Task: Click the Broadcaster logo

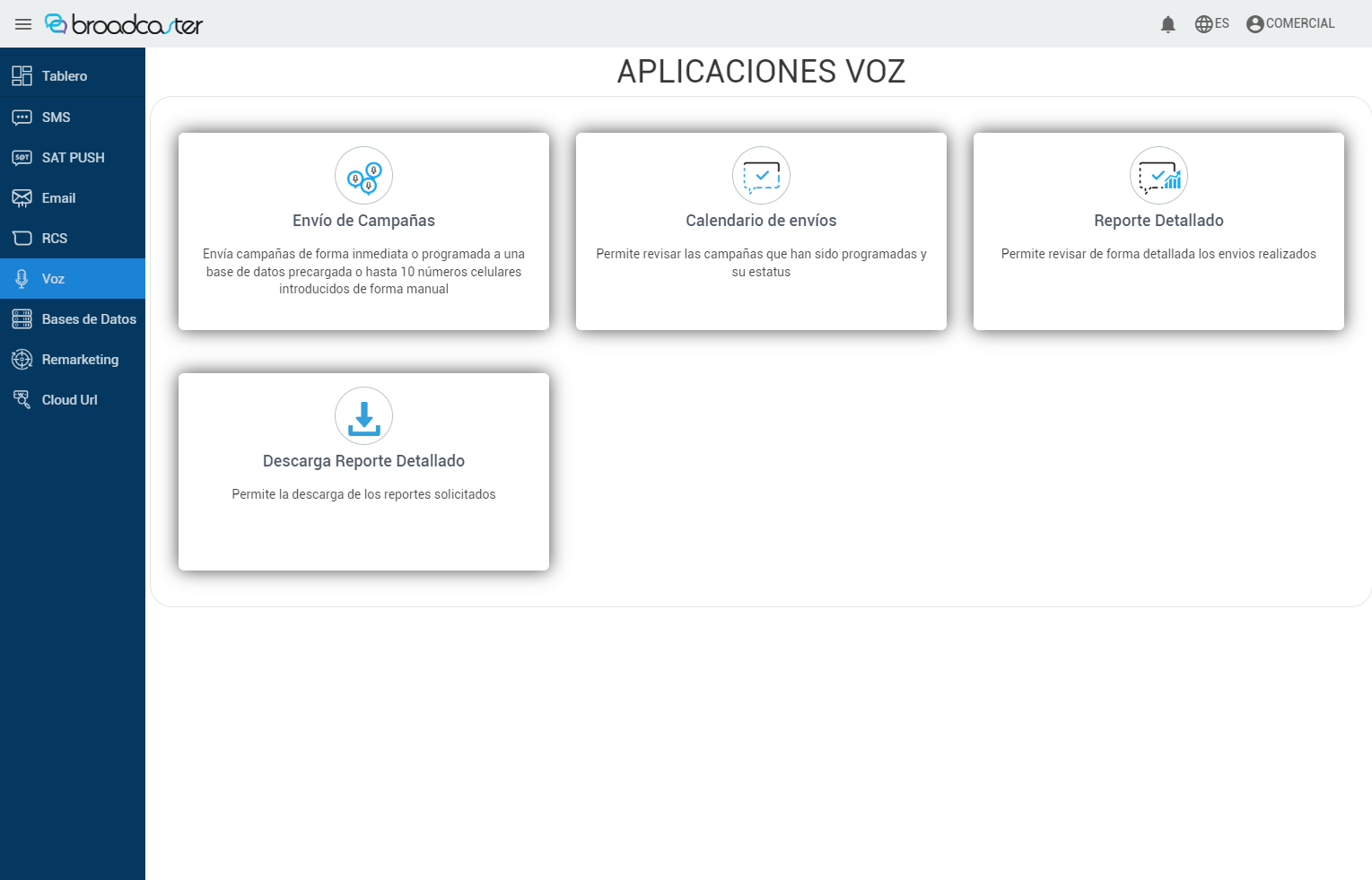Action: (123, 24)
